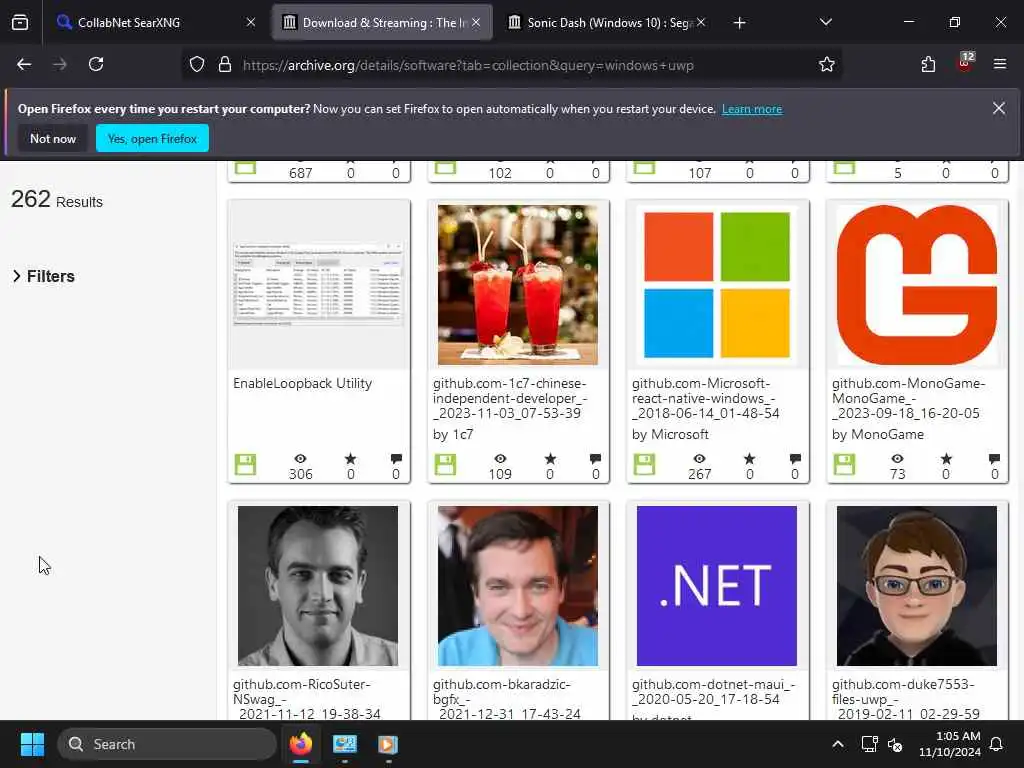
Task: Close the CollabNet SearXNG tab
Action: (x=251, y=22)
